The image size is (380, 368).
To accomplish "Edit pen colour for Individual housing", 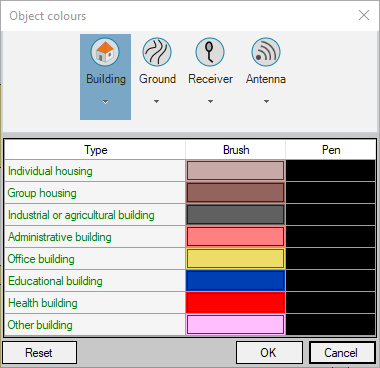I will 331,171.
